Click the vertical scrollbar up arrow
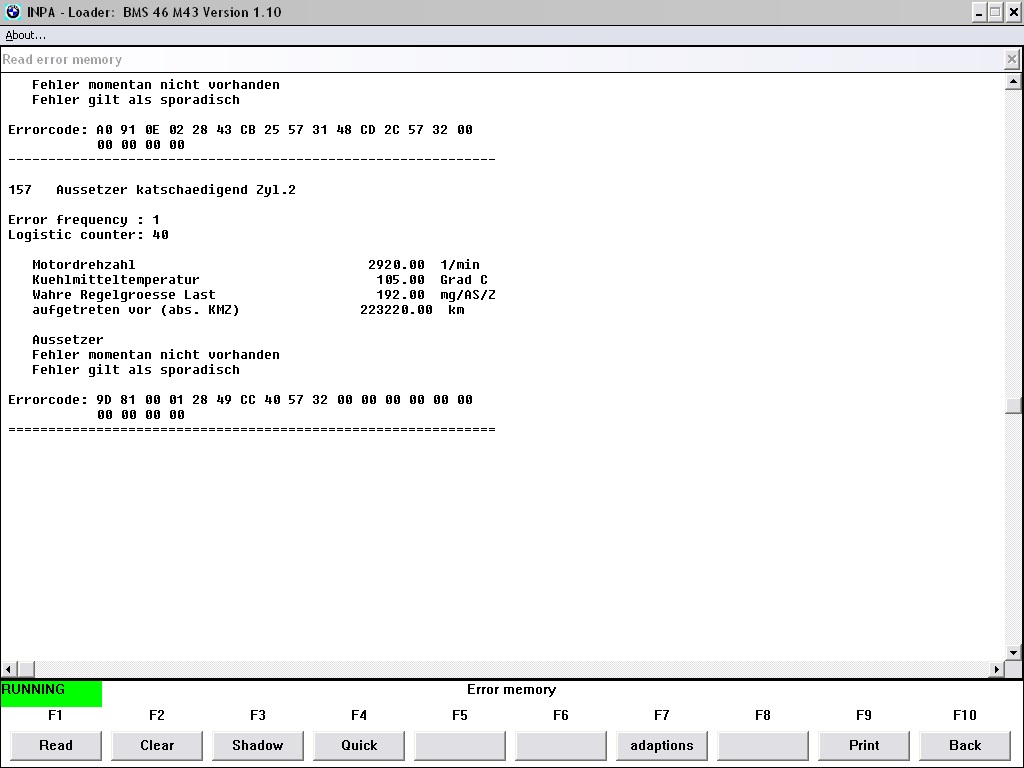The height and width of the screenshot is (768, 1024). (1013, 82)
